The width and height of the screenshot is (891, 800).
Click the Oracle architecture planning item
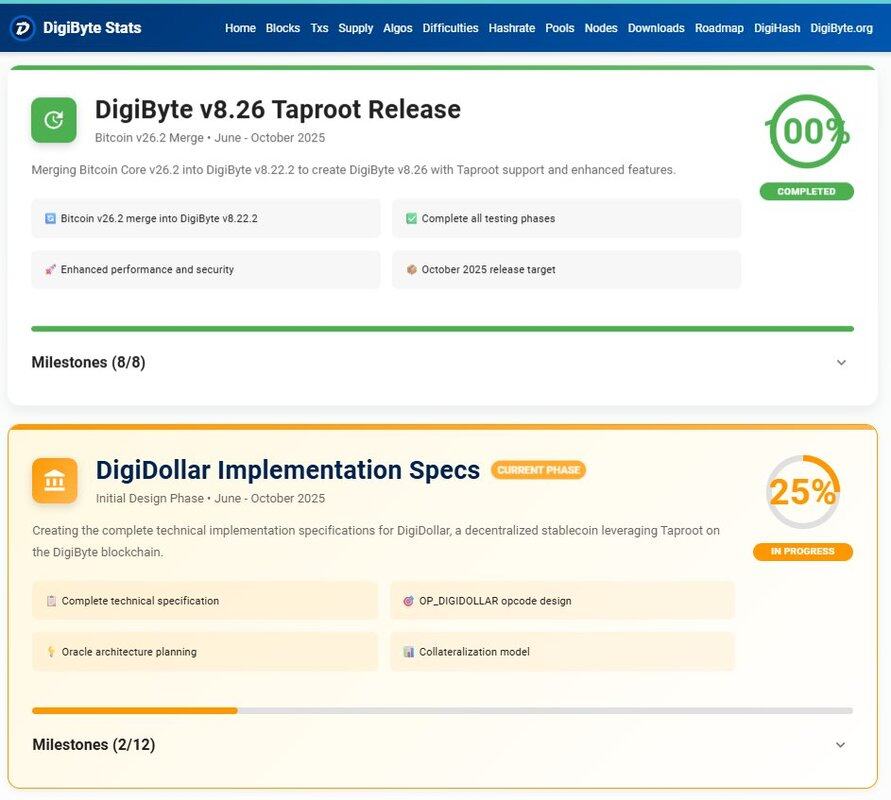(x=205, y=652)
